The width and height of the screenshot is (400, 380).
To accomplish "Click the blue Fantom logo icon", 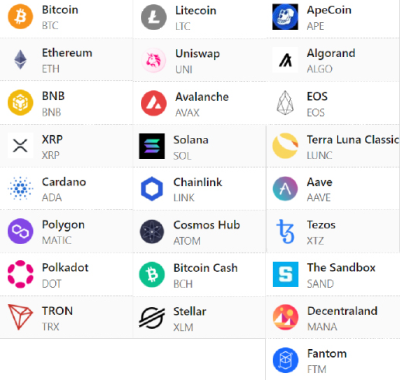I will tap(285, 360).
